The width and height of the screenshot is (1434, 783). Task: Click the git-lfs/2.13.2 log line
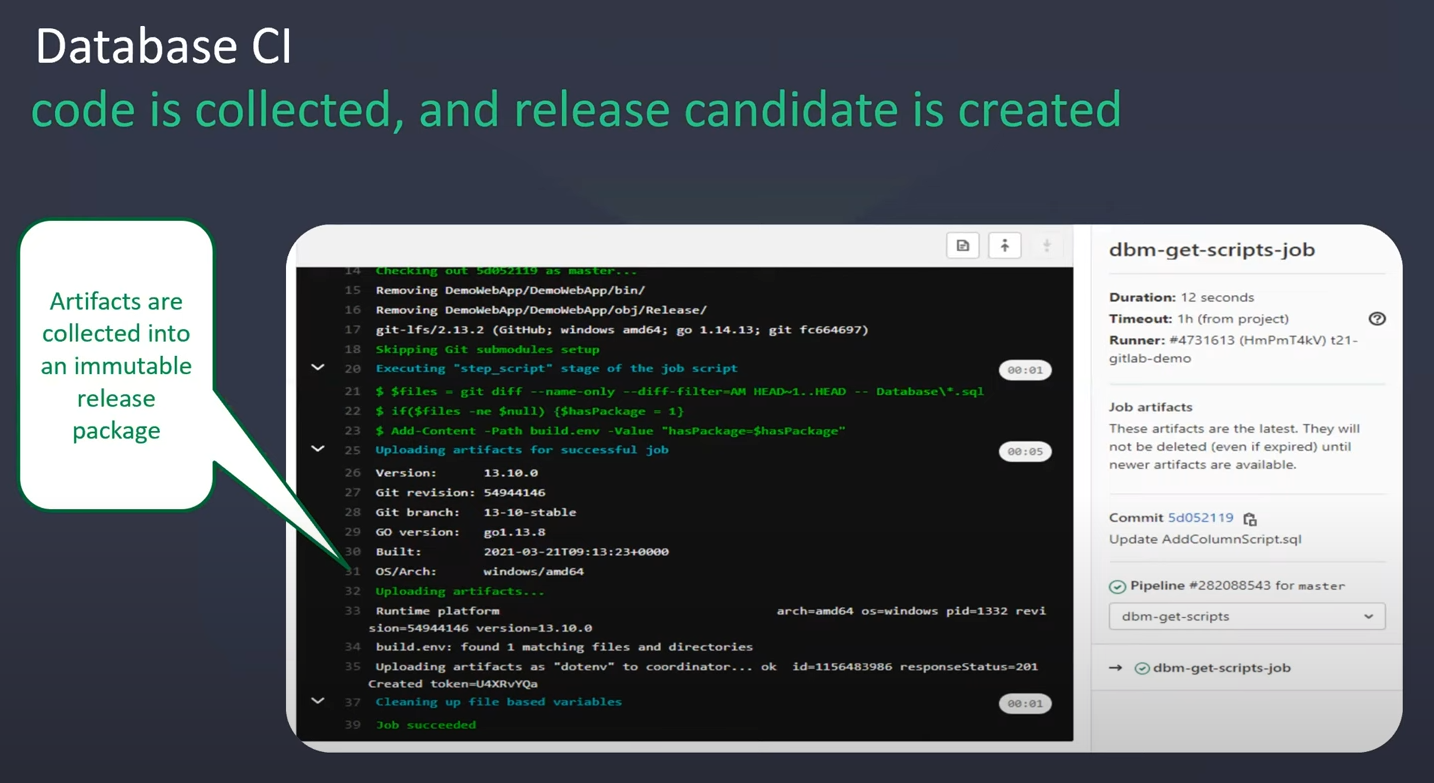coord(622,330)
